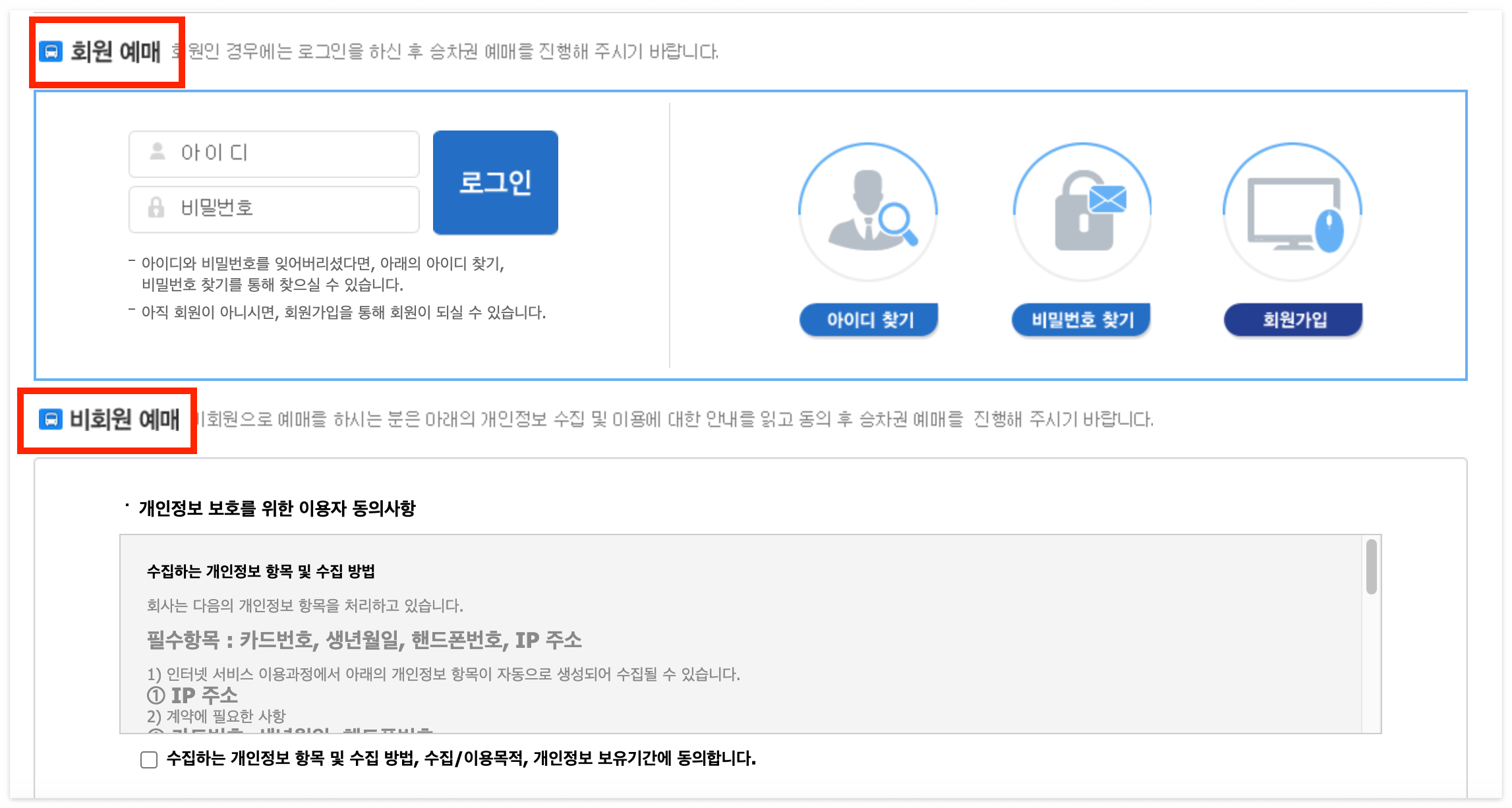
Task: Click the privacy terms scrollbar thumb
Action: [1371, 567]
